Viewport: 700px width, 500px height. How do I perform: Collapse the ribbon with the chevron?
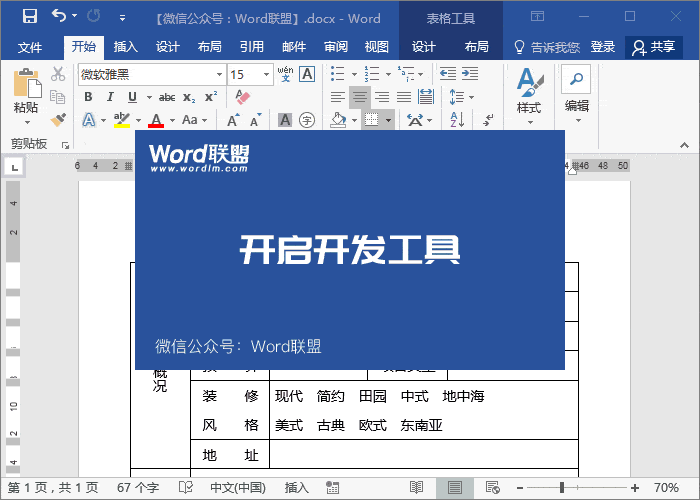point(684,146)
